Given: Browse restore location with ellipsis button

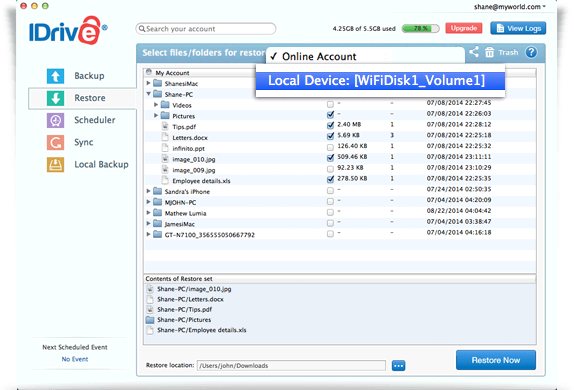Looking at the screenshot, I should pos(398,365).
